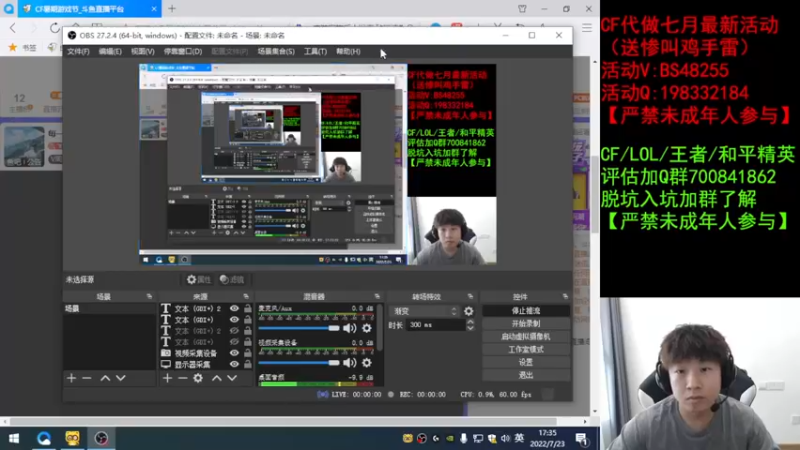Select the 显示器采集 source row
Screen dimensions: 800x450
(x=192, y=364)
